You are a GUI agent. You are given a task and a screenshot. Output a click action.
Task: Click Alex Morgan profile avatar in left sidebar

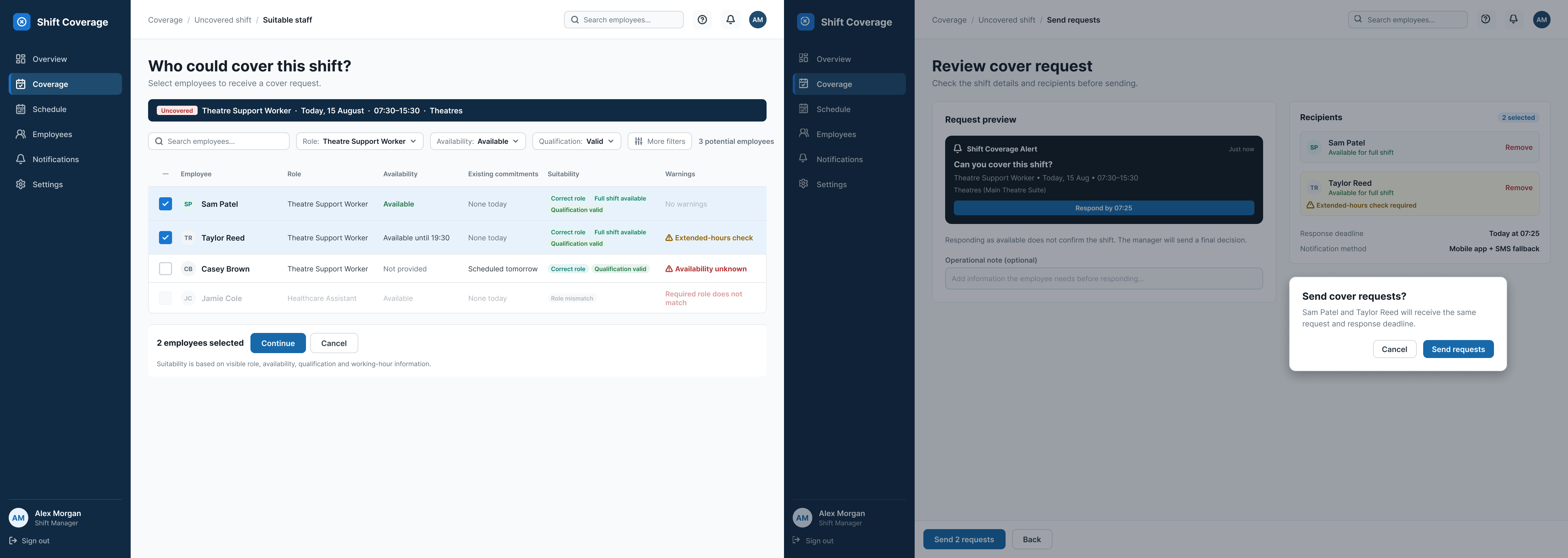(18, 518)
